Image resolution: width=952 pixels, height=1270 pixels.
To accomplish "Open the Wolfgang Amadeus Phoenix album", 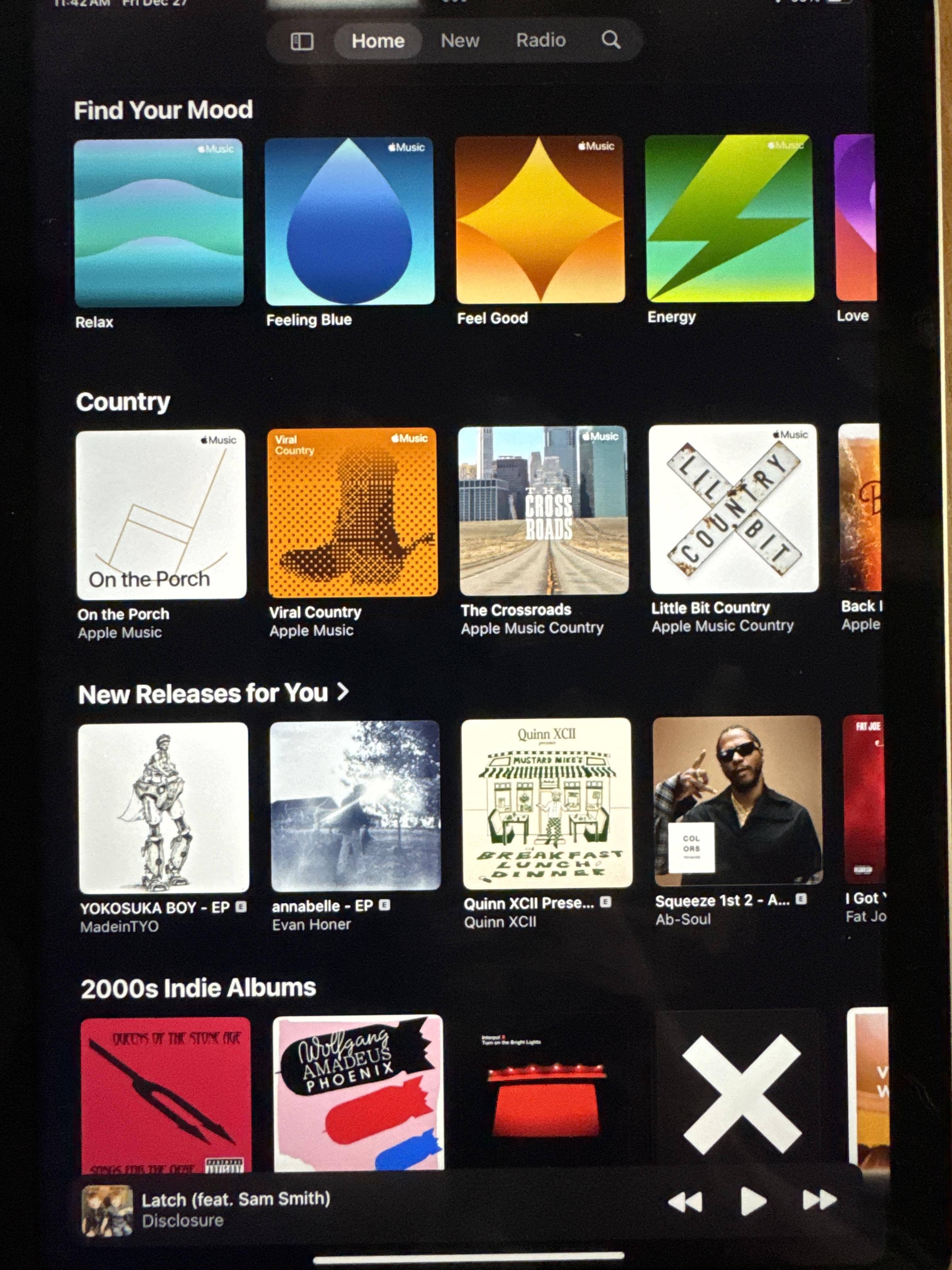I will point(358,1093).
